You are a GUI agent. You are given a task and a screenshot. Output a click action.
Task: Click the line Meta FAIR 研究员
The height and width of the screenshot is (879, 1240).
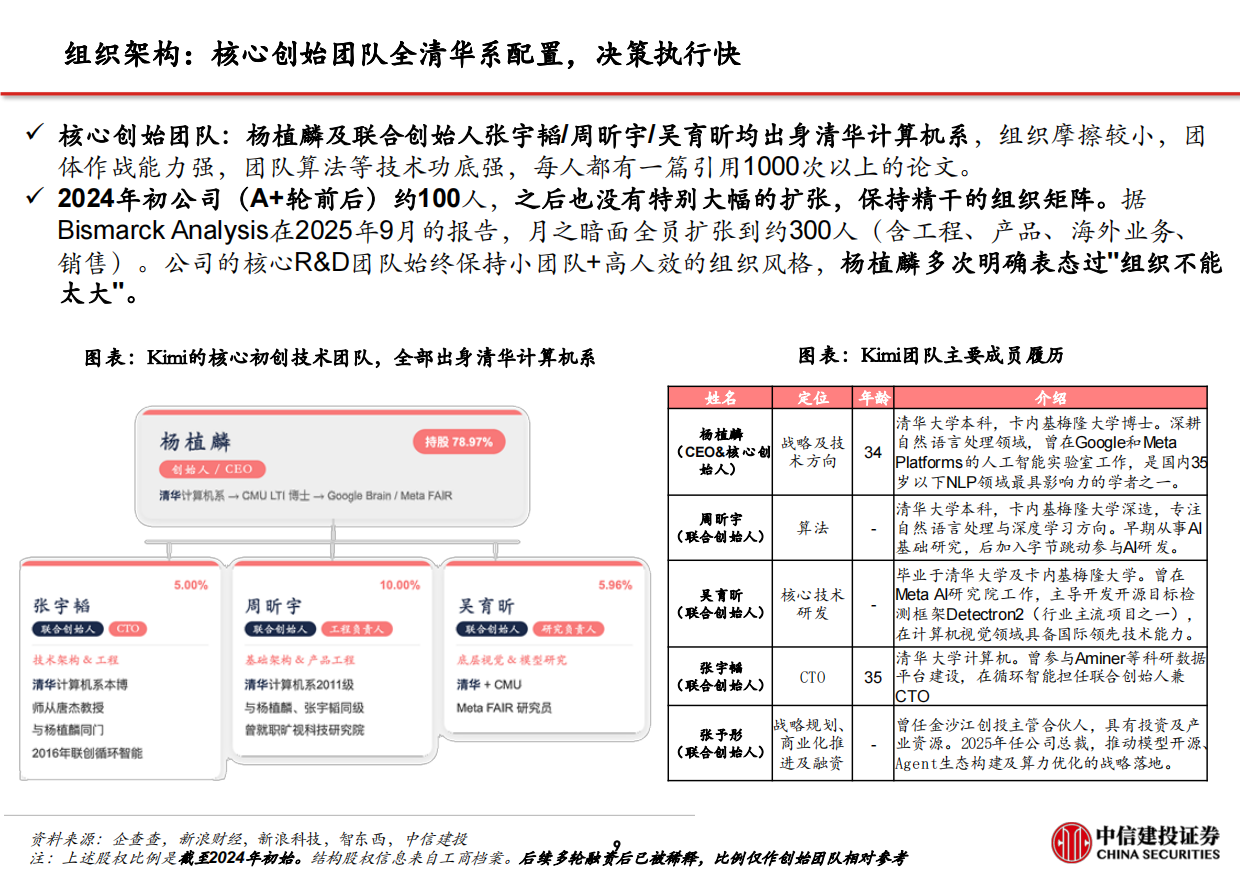tap(504, 707)
